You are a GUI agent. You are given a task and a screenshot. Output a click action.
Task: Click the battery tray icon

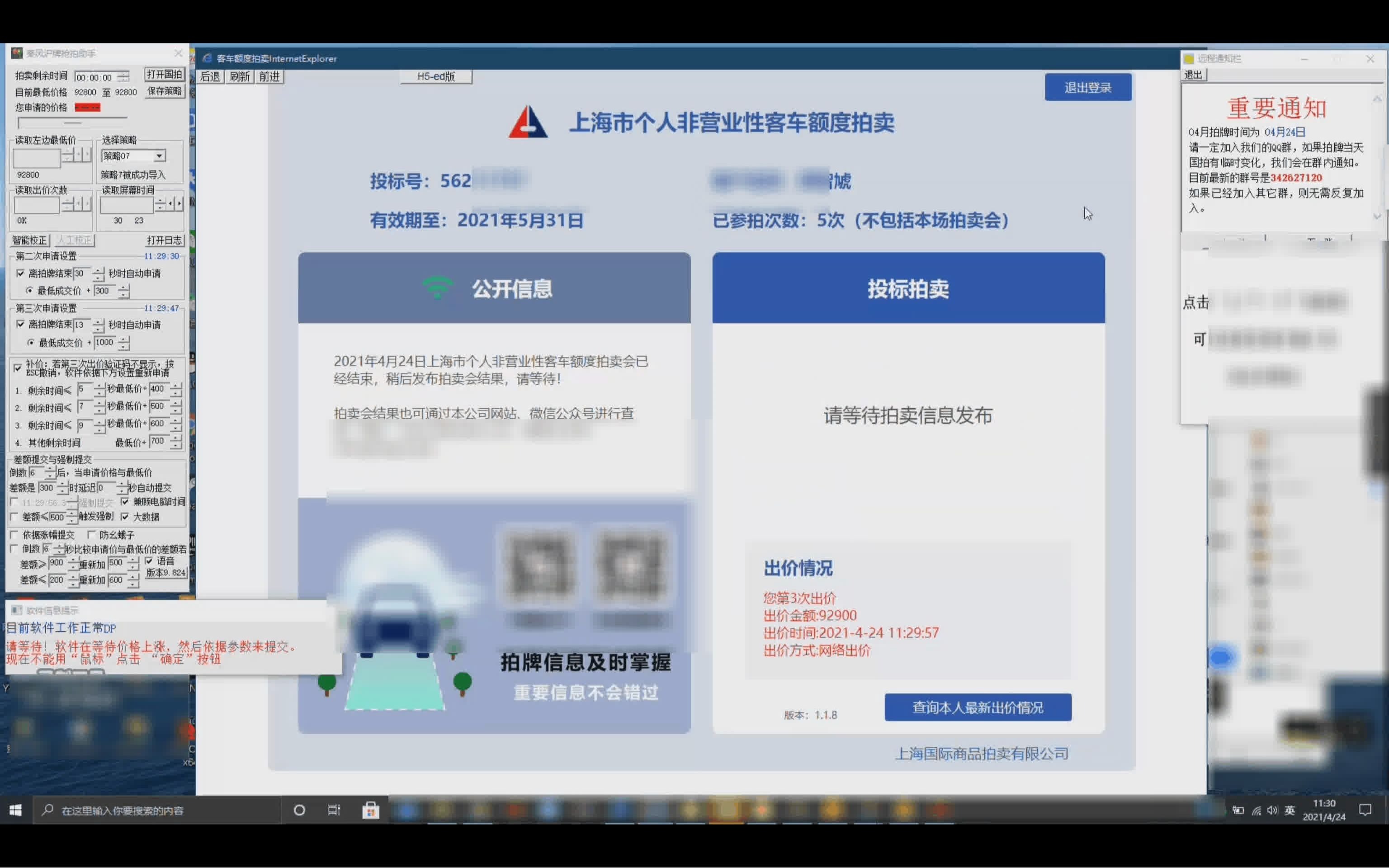pos(1238,810)
